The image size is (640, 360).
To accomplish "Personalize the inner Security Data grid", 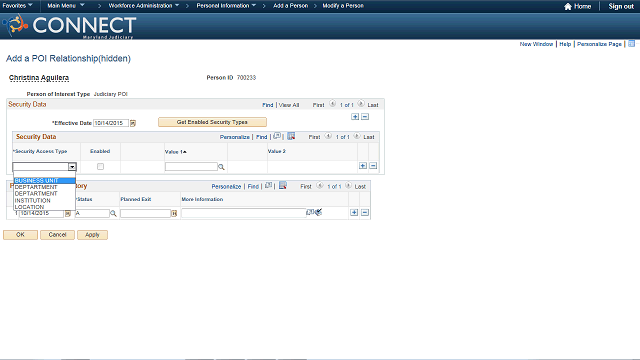I will [235, 137].
